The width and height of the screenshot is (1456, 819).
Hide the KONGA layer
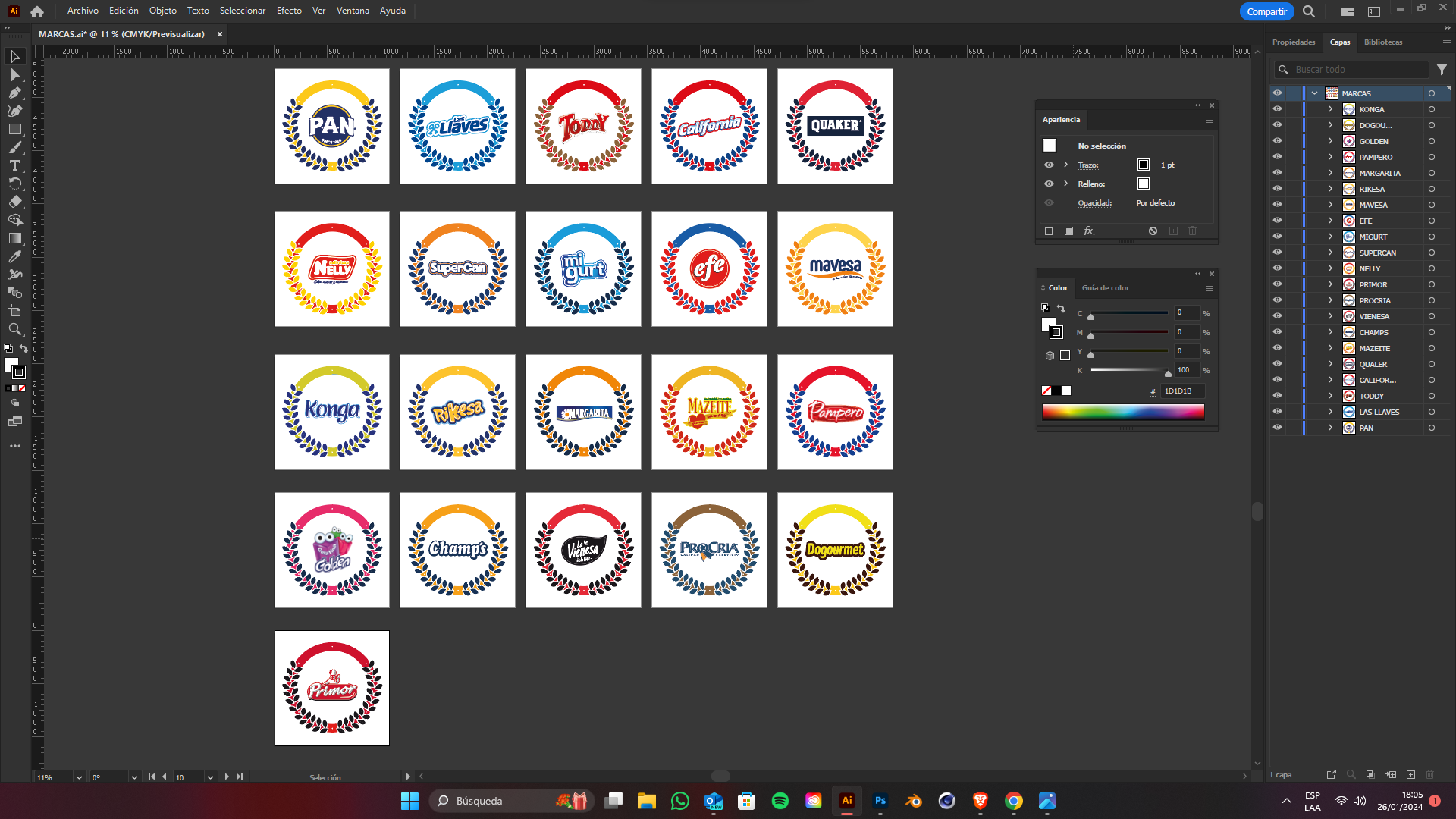pos(1277,109)
